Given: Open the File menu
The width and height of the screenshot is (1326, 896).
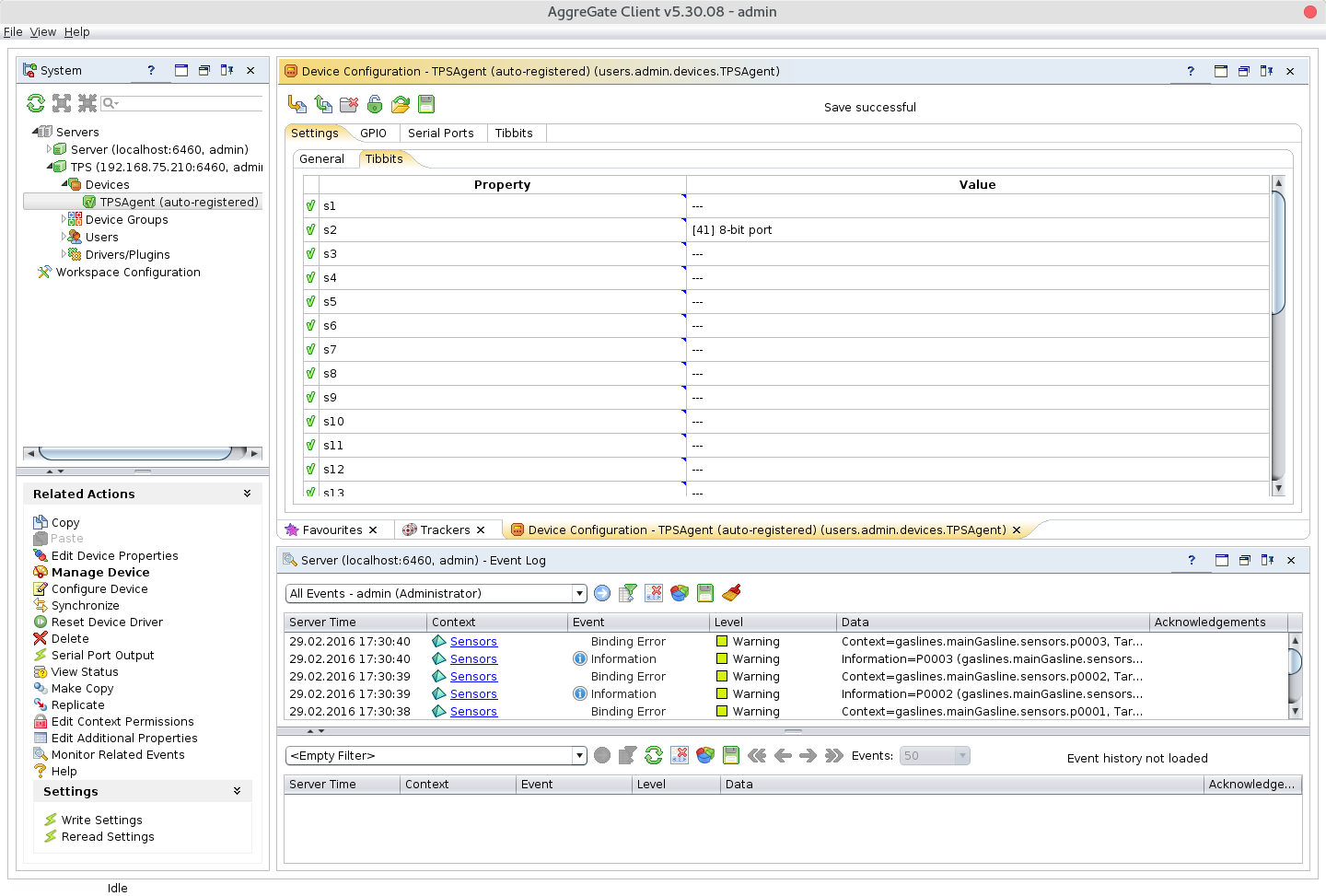Looking at the screenshot, I should (13, 31).
